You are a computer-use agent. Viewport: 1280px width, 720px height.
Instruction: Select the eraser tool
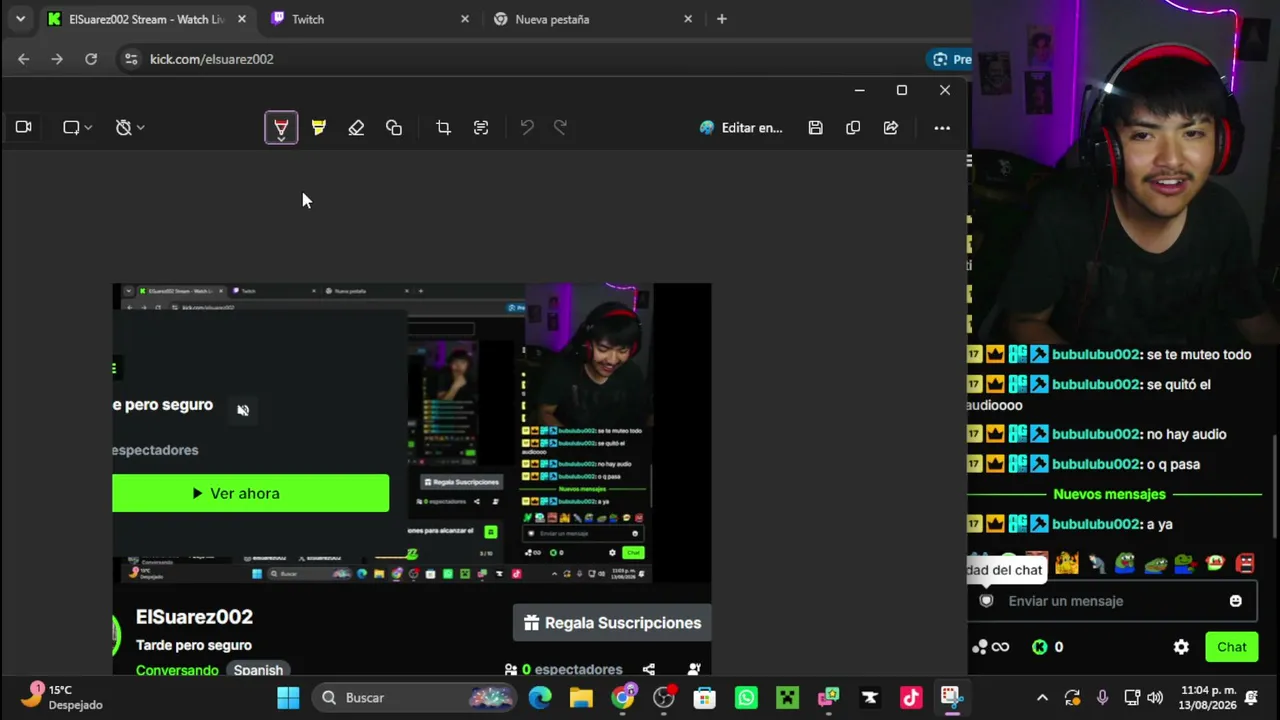point(356,128)
